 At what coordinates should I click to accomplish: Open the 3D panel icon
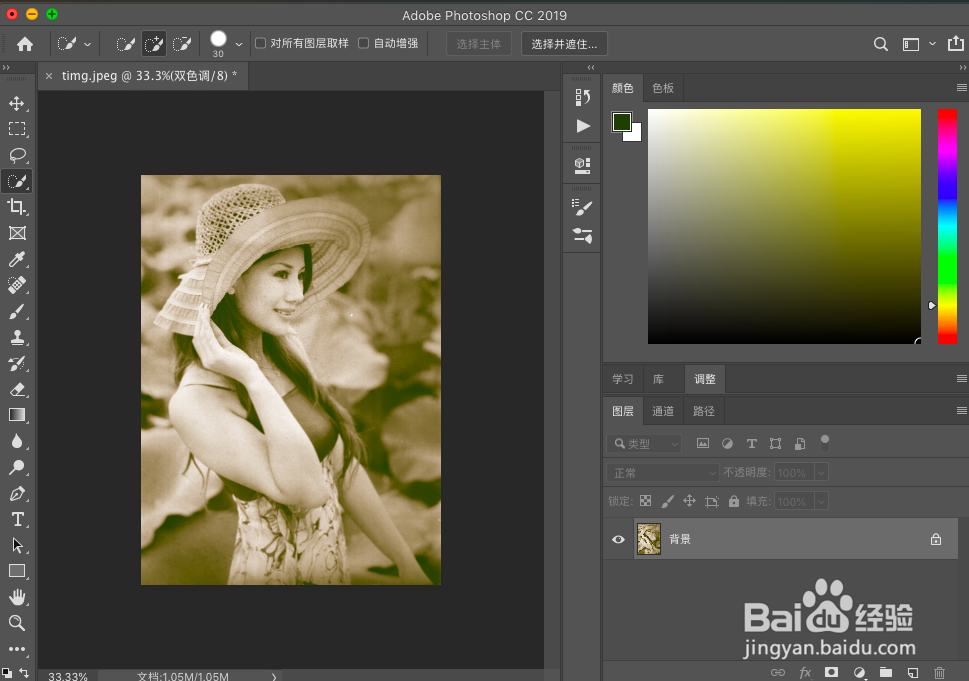coord(582,165)
